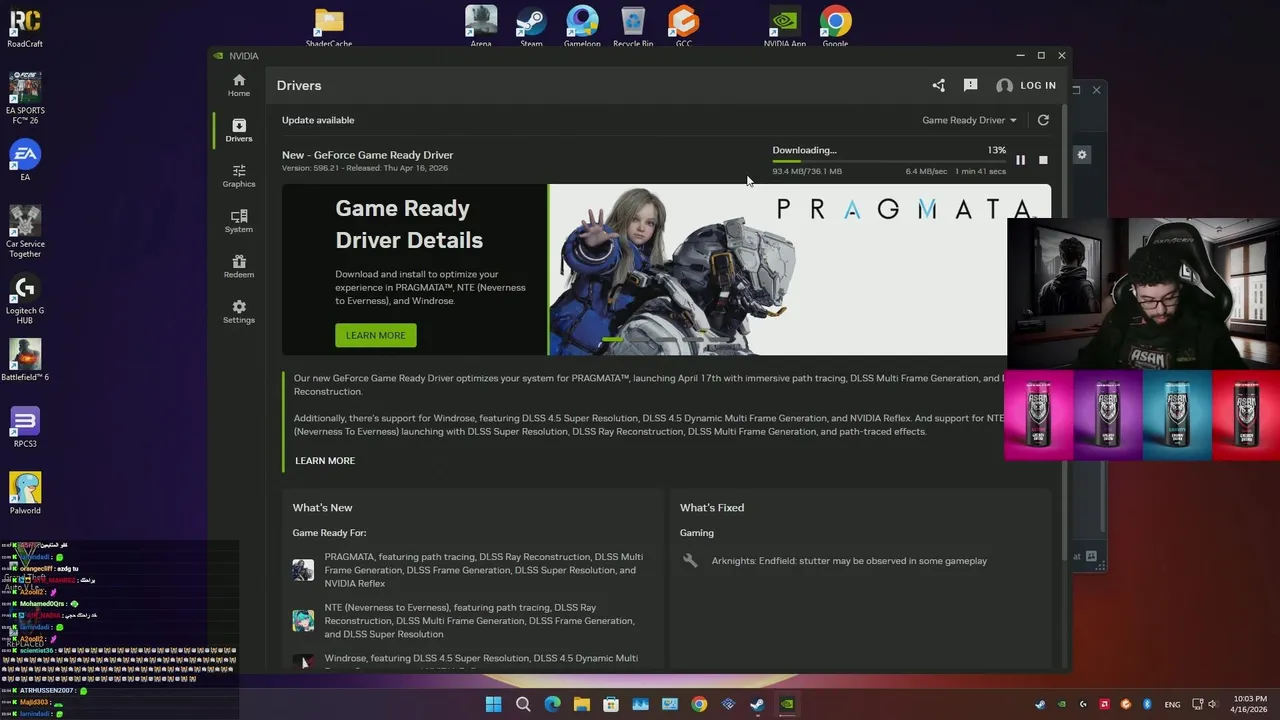
Task: Open Car Service Together desktop shortcut
Action: point(25,232)
